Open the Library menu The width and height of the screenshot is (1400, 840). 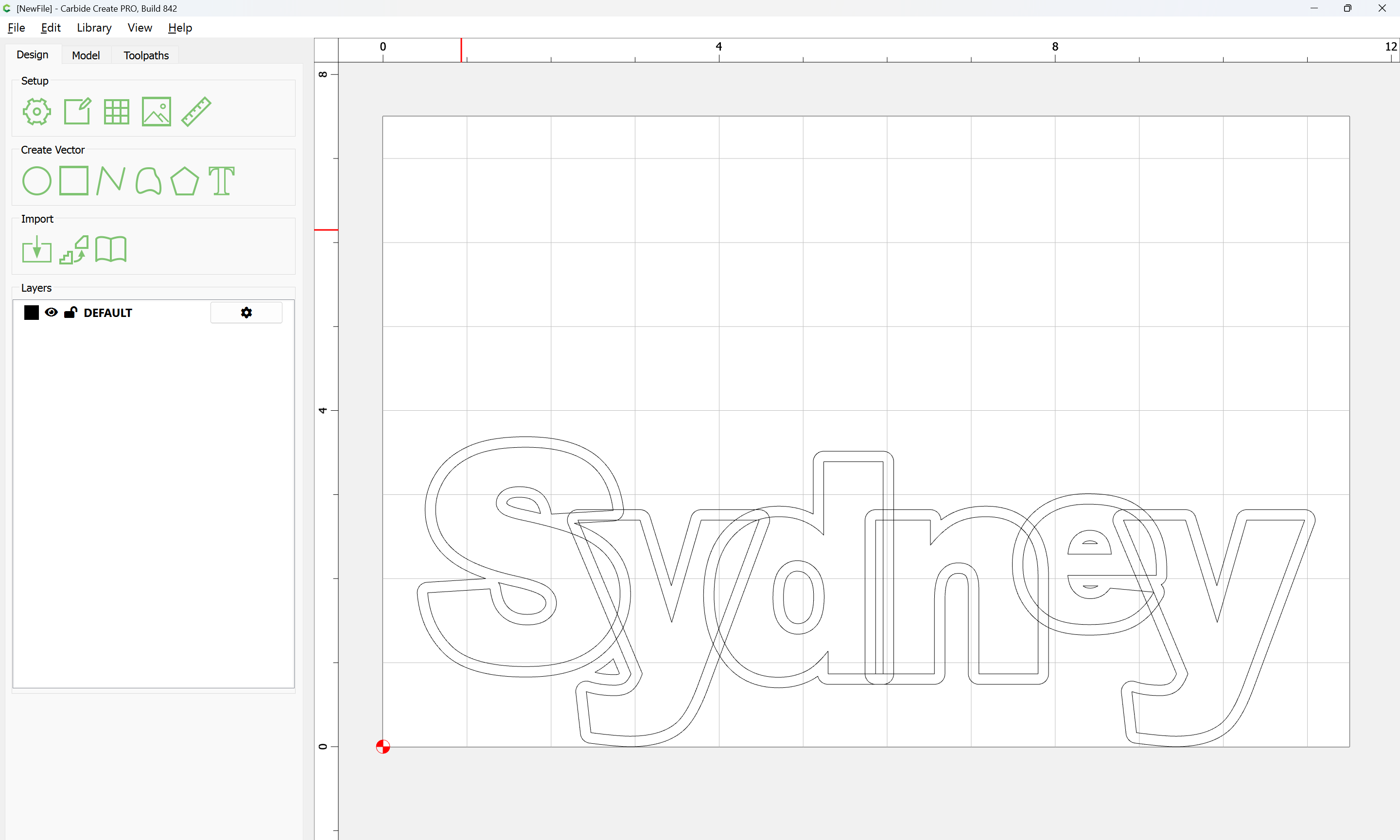pos(94,28)
